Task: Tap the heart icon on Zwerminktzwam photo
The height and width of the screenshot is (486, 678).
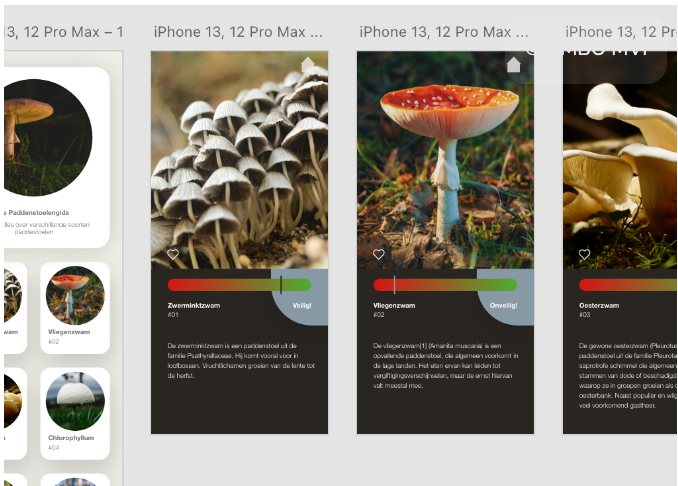Action: [x=173, y=254]
